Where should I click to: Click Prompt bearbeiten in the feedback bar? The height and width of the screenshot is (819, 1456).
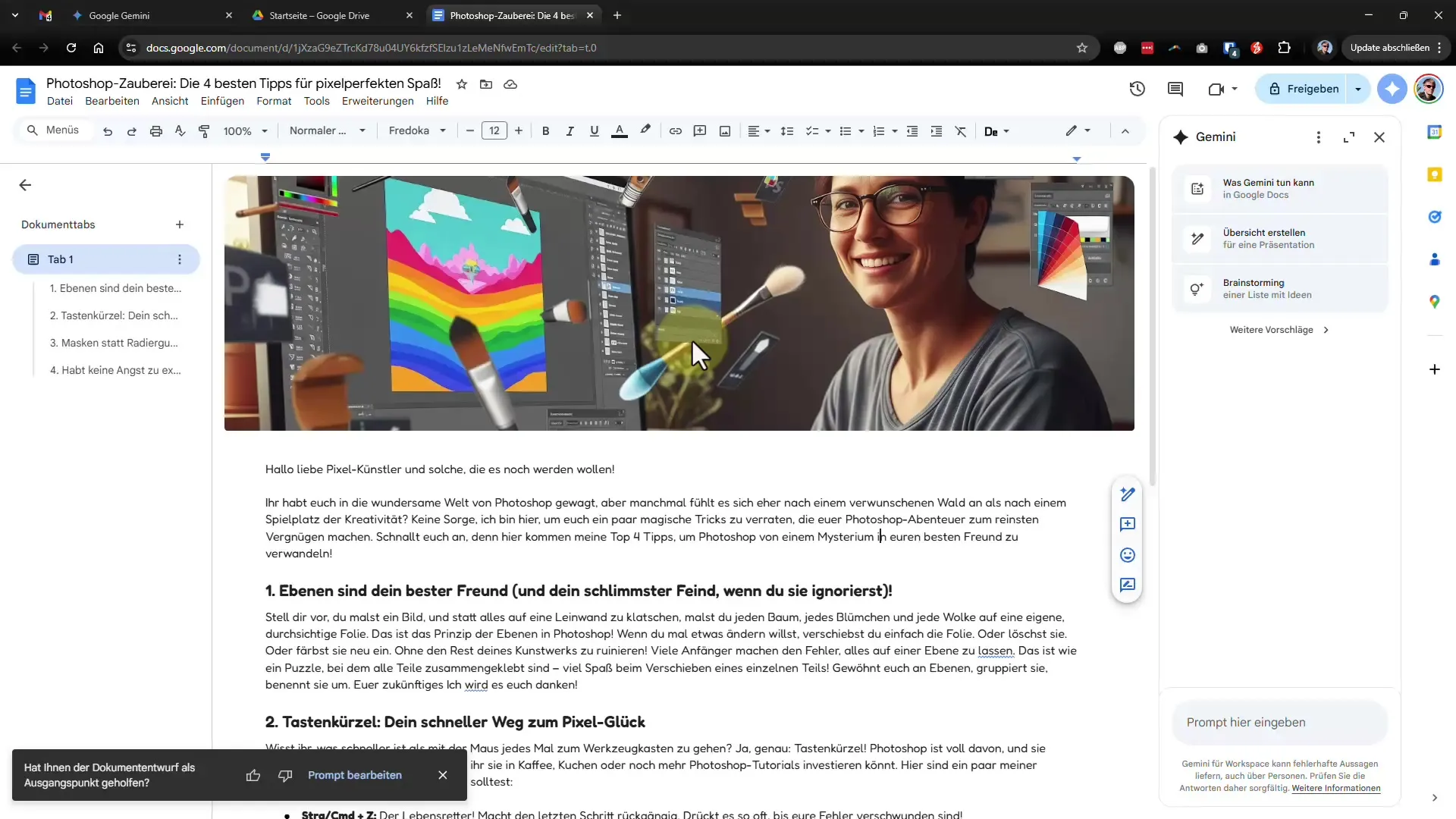click(355, 775)
